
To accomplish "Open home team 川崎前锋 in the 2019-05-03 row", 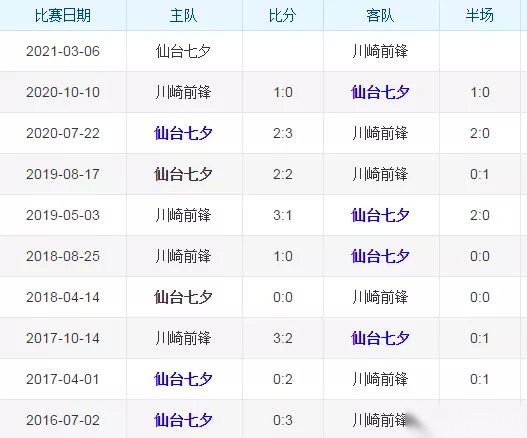I will coord(184,215).
